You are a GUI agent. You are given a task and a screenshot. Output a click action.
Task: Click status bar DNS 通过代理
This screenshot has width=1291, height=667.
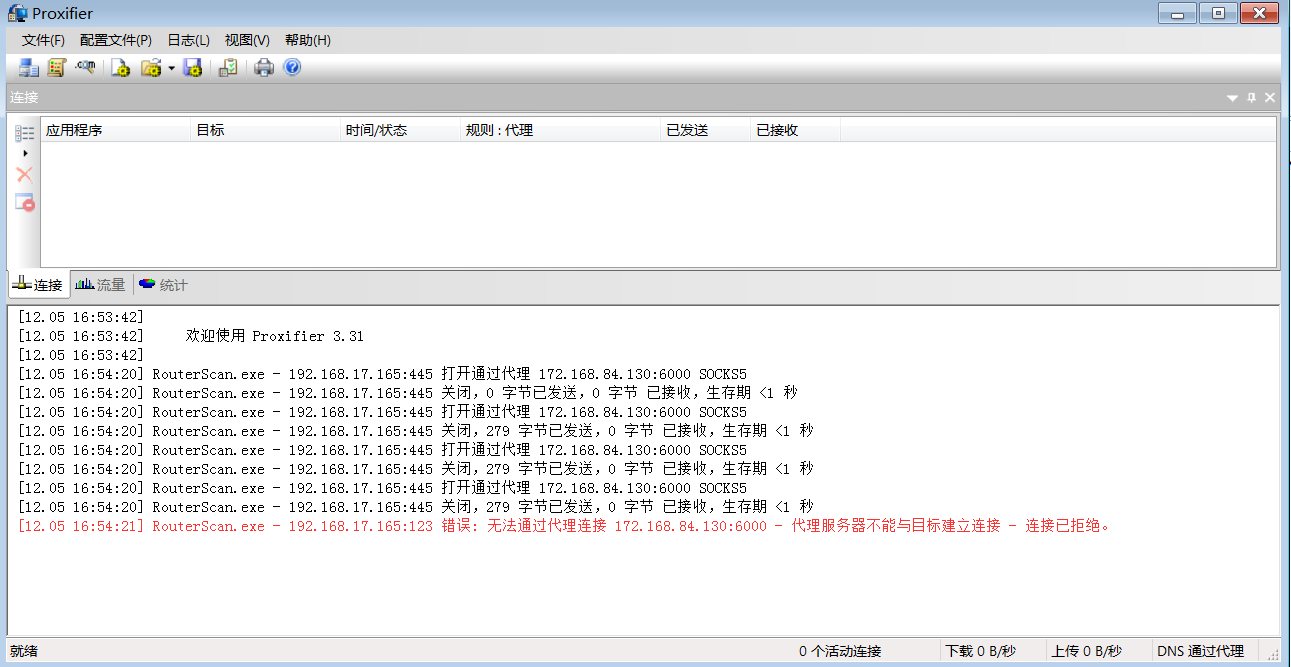click(x=1200, y=651)
